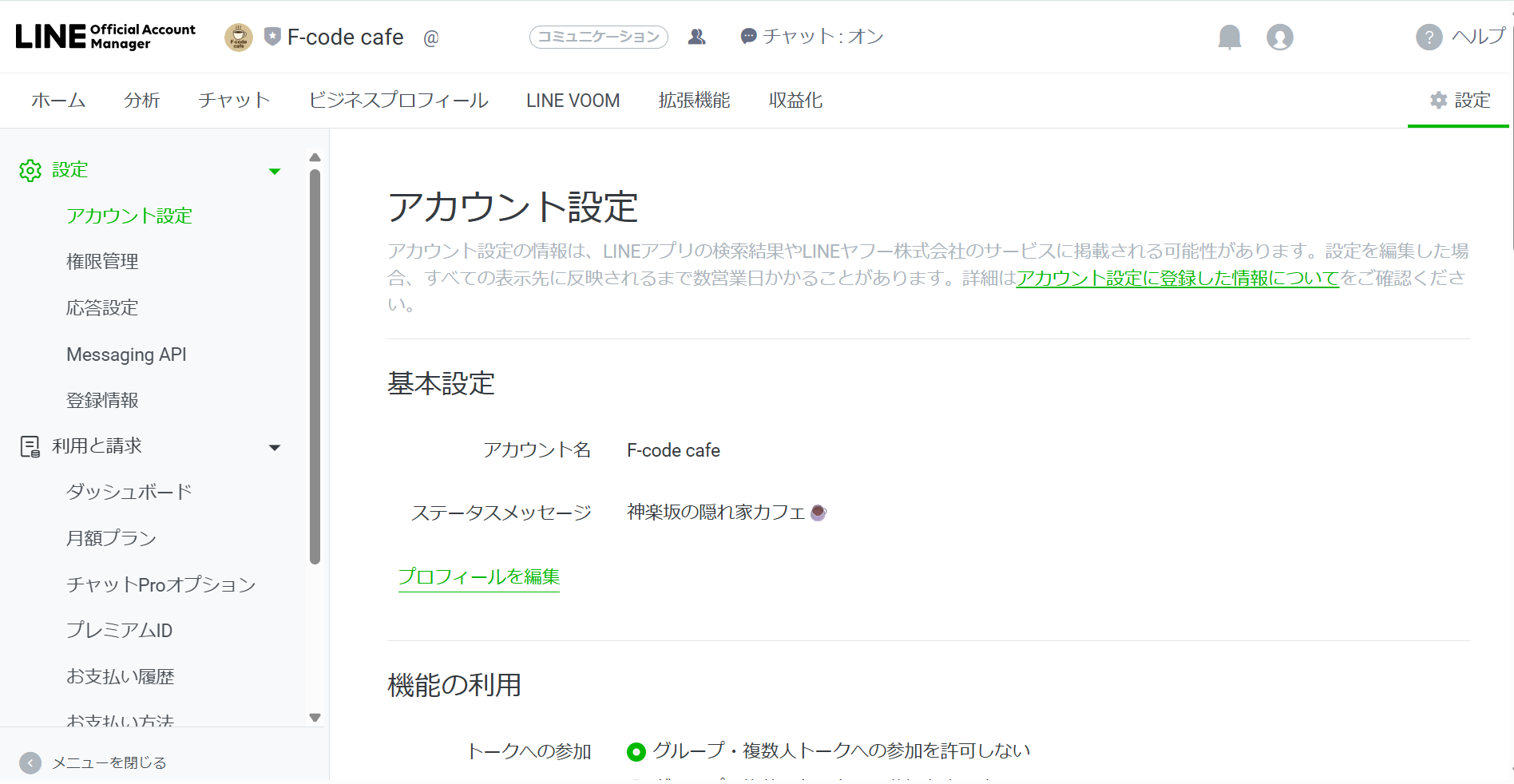Click the collapse menu arrow icon

point(30,762)
